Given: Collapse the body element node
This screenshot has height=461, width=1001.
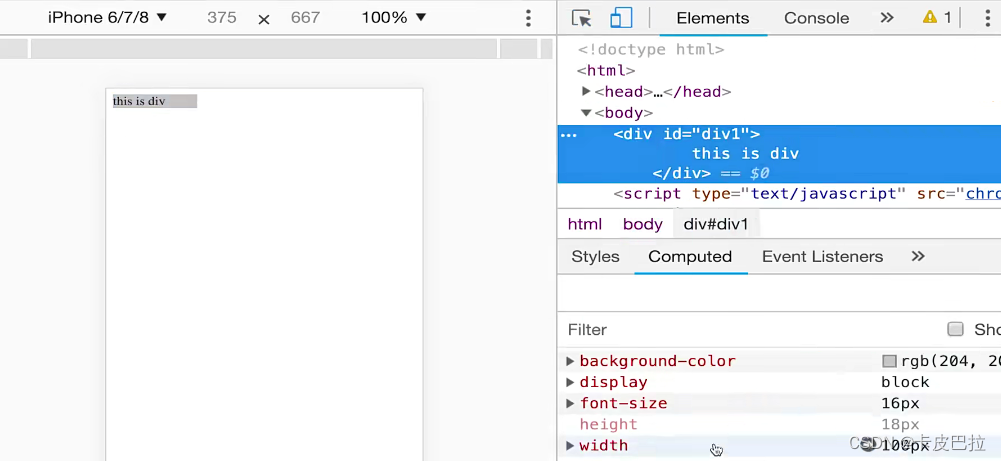Looking at the screenshot, I should pos(586,113).
